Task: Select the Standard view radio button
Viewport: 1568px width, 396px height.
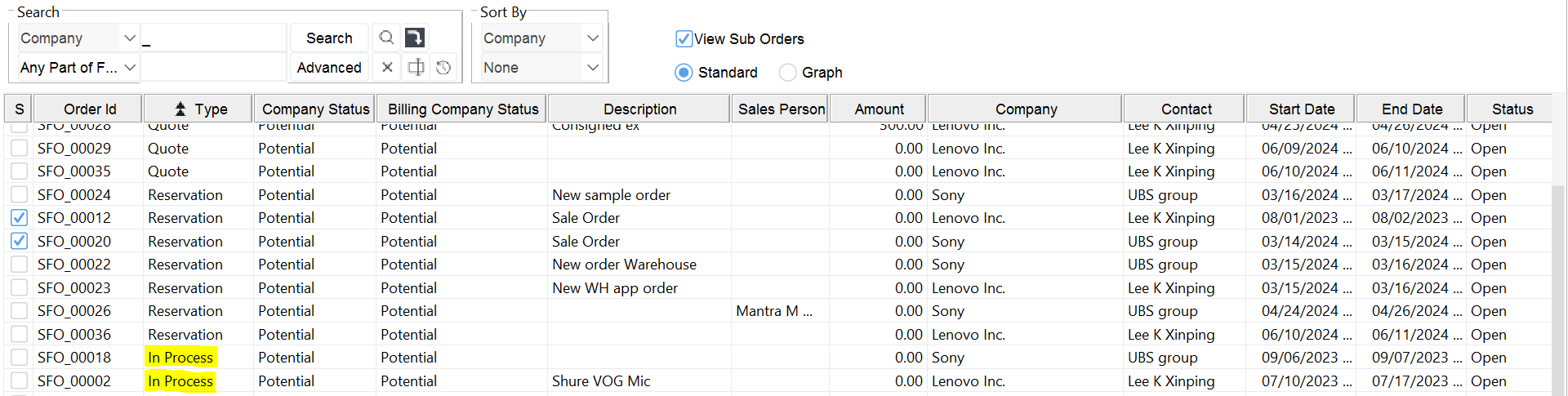Action: [x=684, y=73]
